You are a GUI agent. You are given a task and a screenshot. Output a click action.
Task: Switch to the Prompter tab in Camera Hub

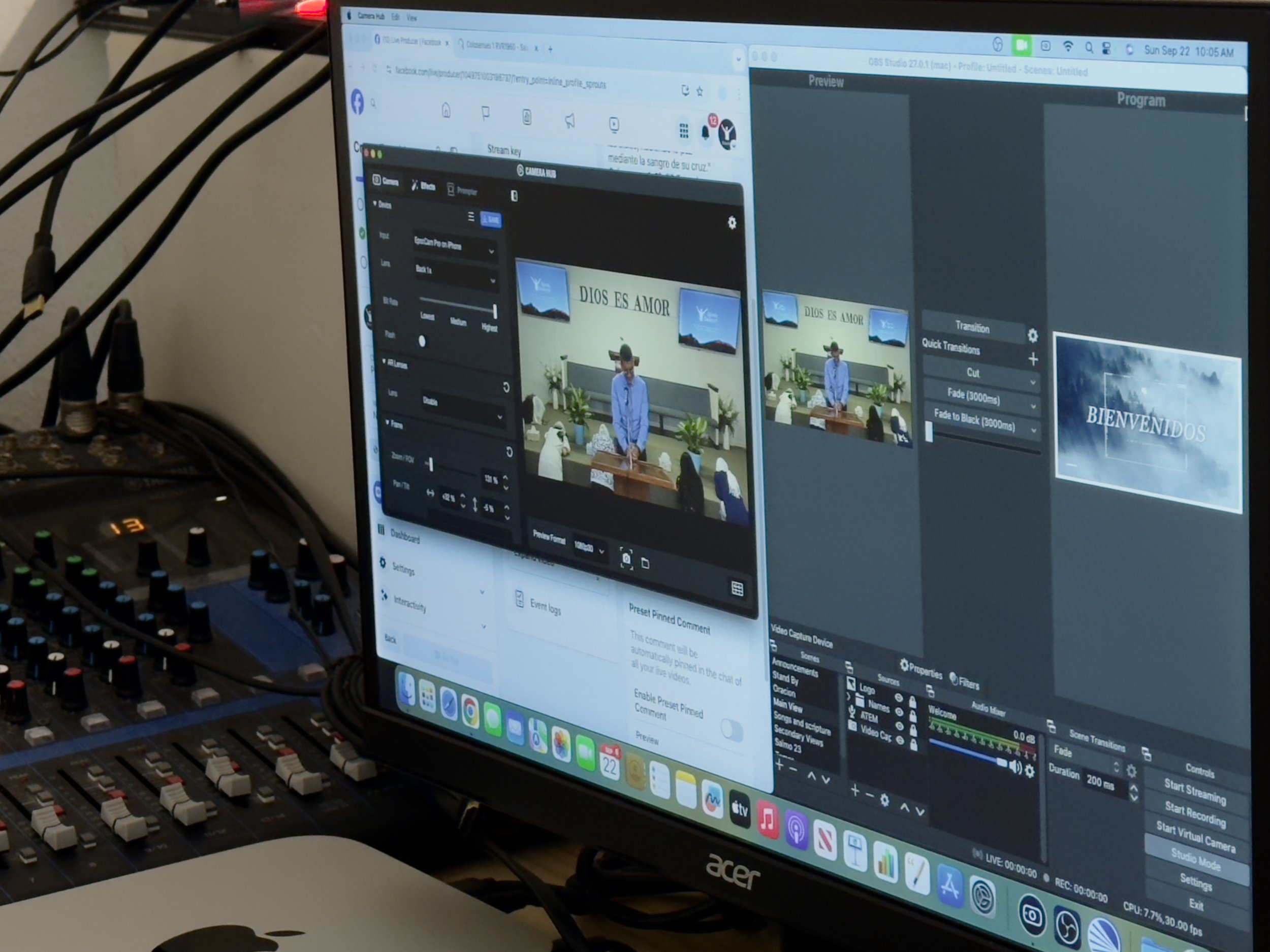pos(462,190)
